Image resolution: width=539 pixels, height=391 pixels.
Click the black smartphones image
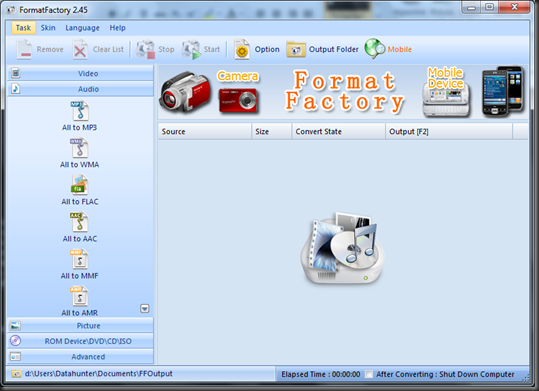click(x=503, y=91)
